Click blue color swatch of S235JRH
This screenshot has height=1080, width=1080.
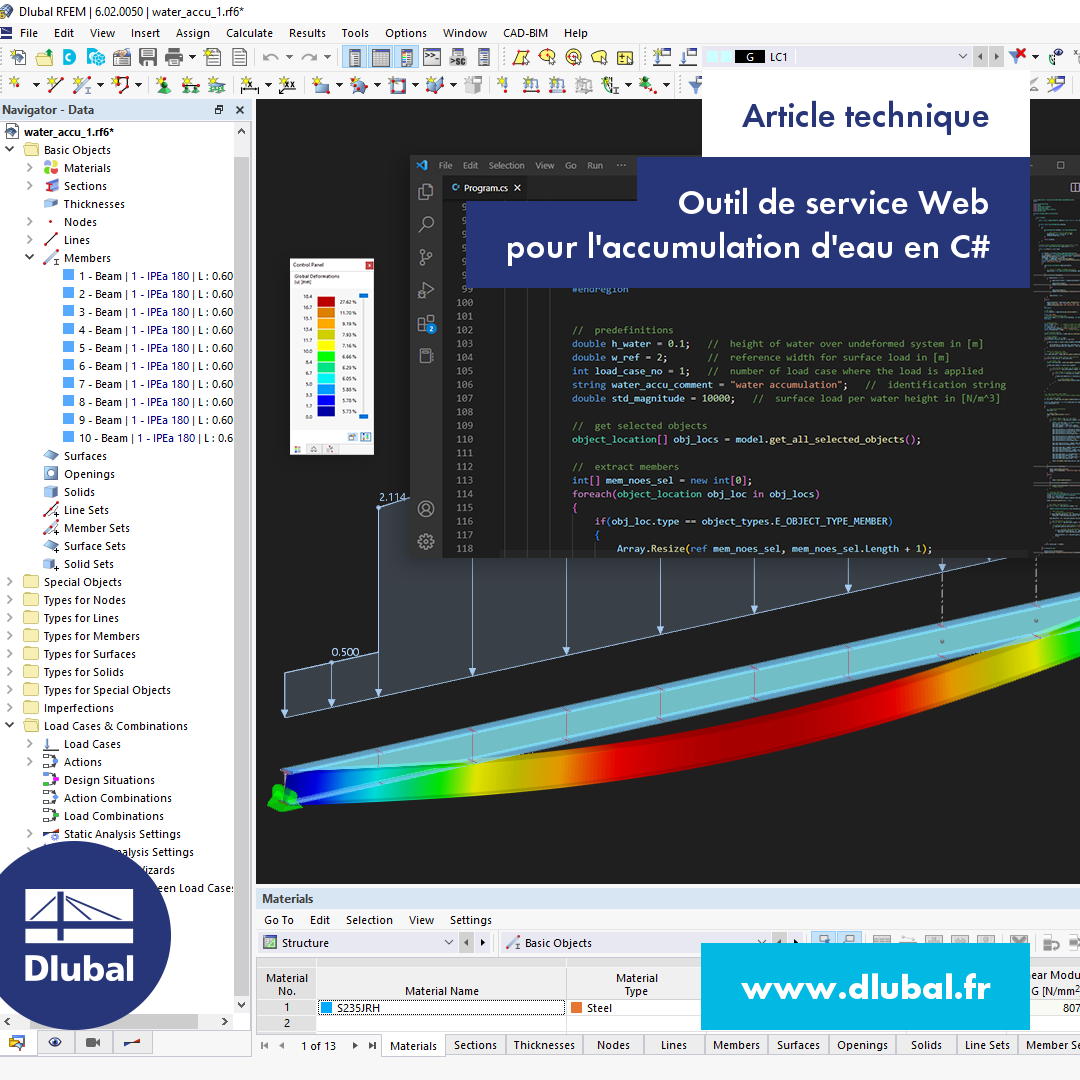326,1008
